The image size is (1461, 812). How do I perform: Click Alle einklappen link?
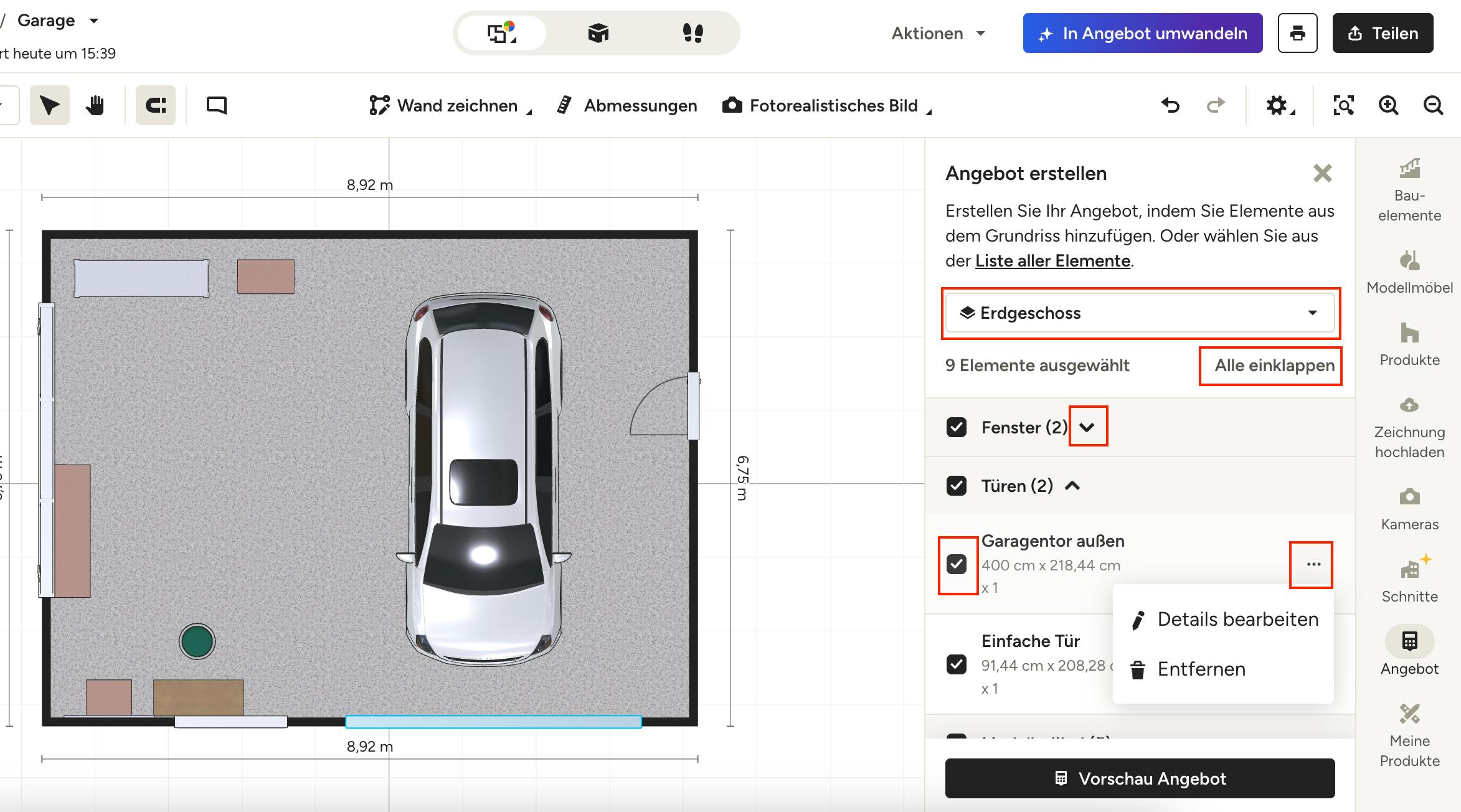coord(1274,366)
